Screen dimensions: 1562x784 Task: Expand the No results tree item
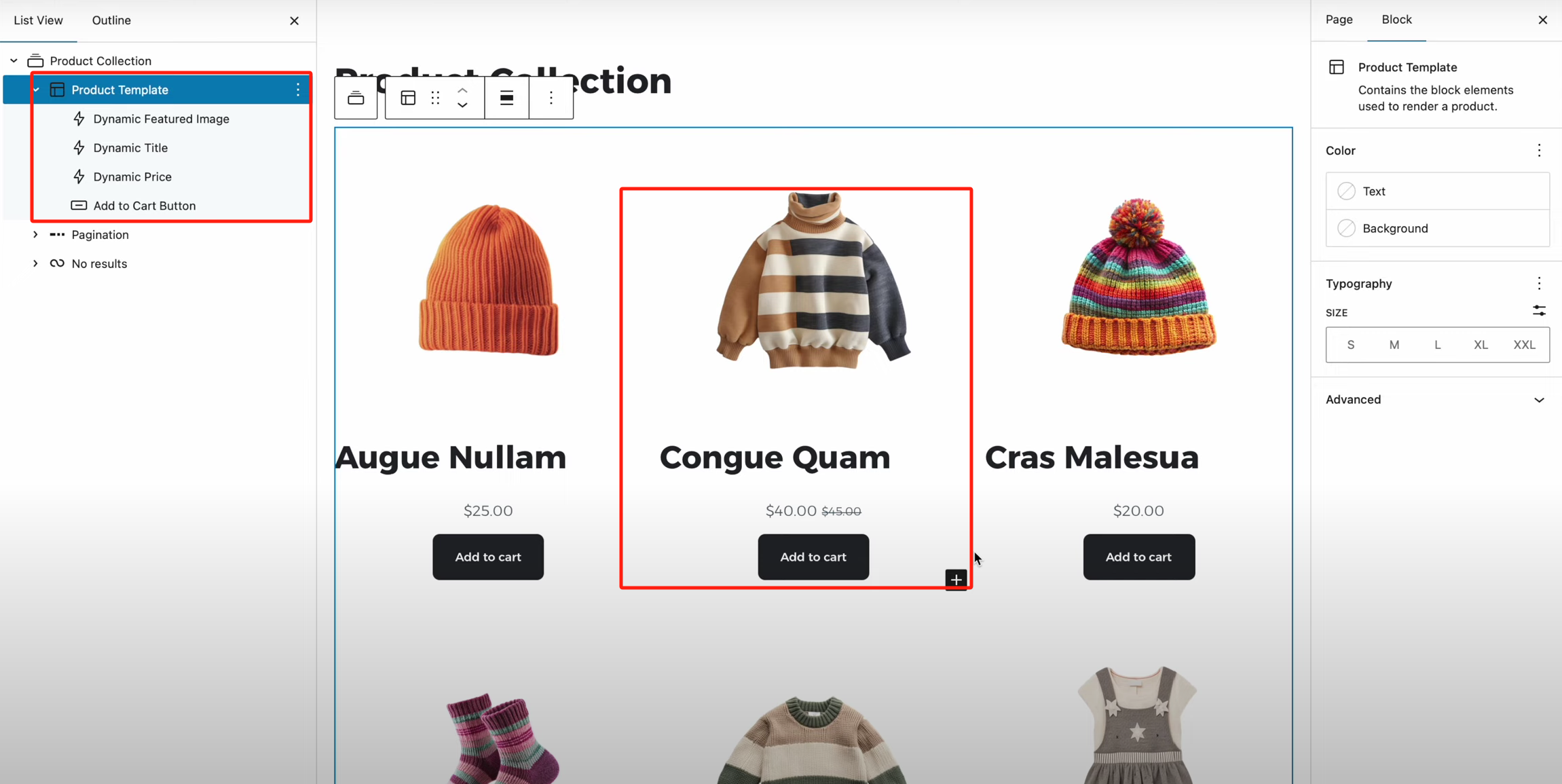click(35, 263)
